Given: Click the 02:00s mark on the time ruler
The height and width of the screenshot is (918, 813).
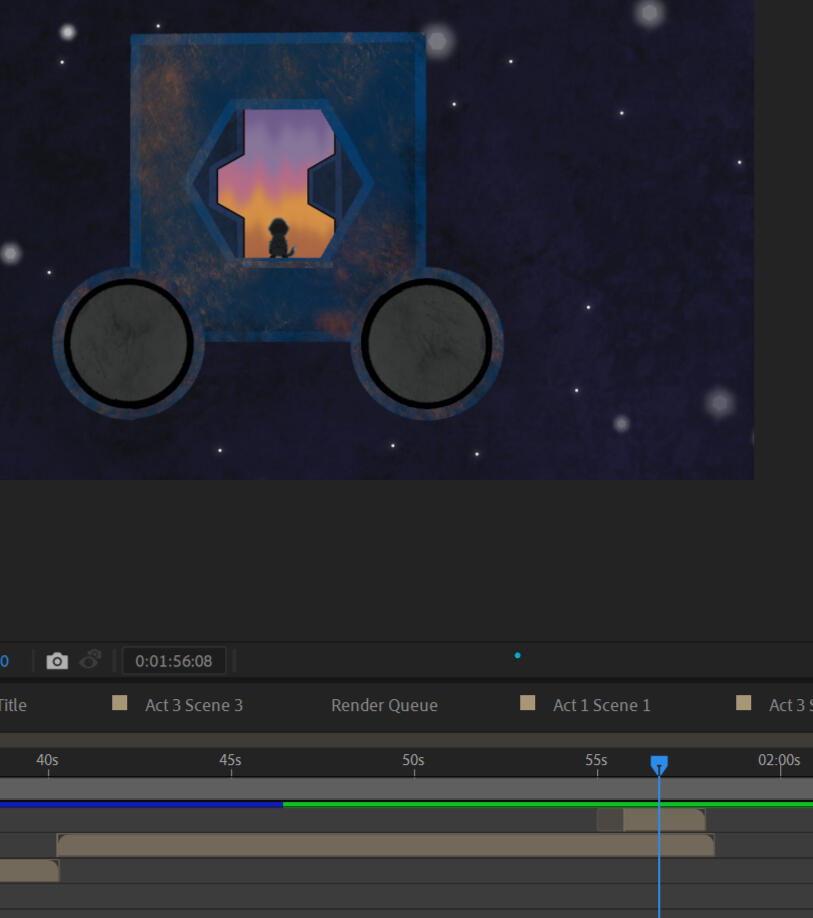Looking at the screenshot, I should point(779,762).
